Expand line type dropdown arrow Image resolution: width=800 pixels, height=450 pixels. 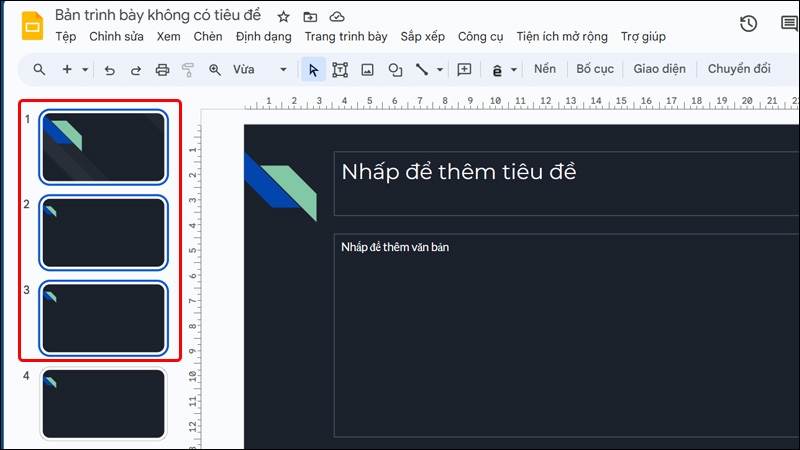pyautogui.click(x=440, y=69)
